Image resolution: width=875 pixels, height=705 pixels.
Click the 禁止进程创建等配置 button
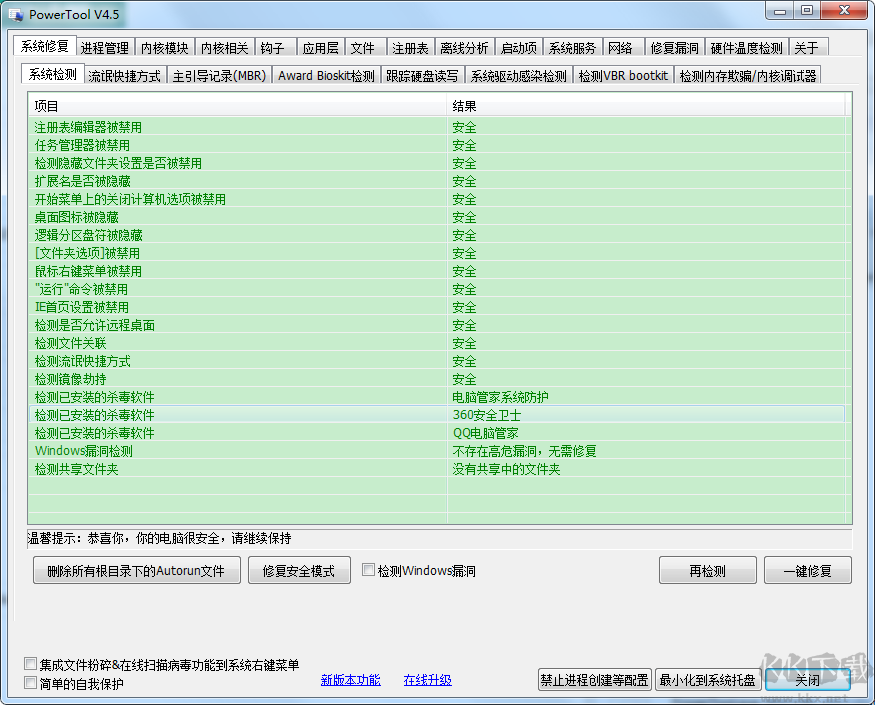tap(594, 679)
